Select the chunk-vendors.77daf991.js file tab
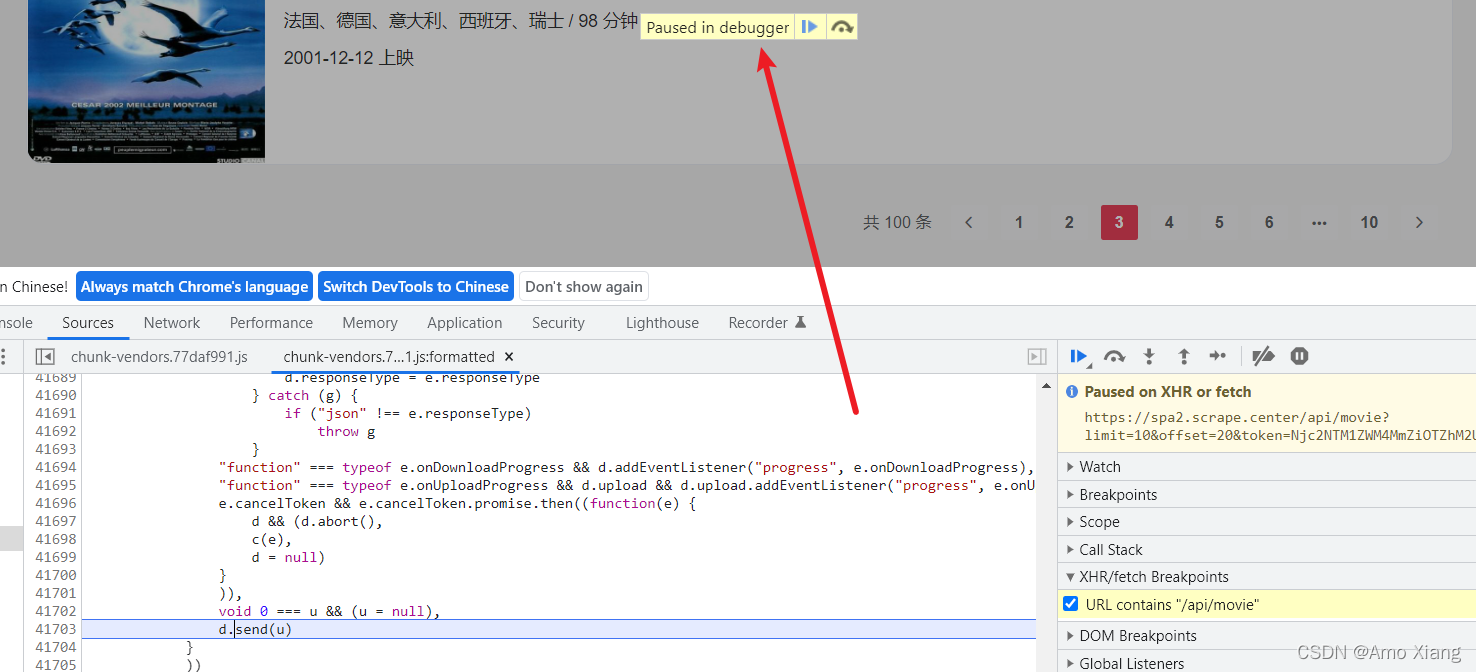Viewport: 1476px width, 672px height. pyautogui.click(x=159, y=357)
